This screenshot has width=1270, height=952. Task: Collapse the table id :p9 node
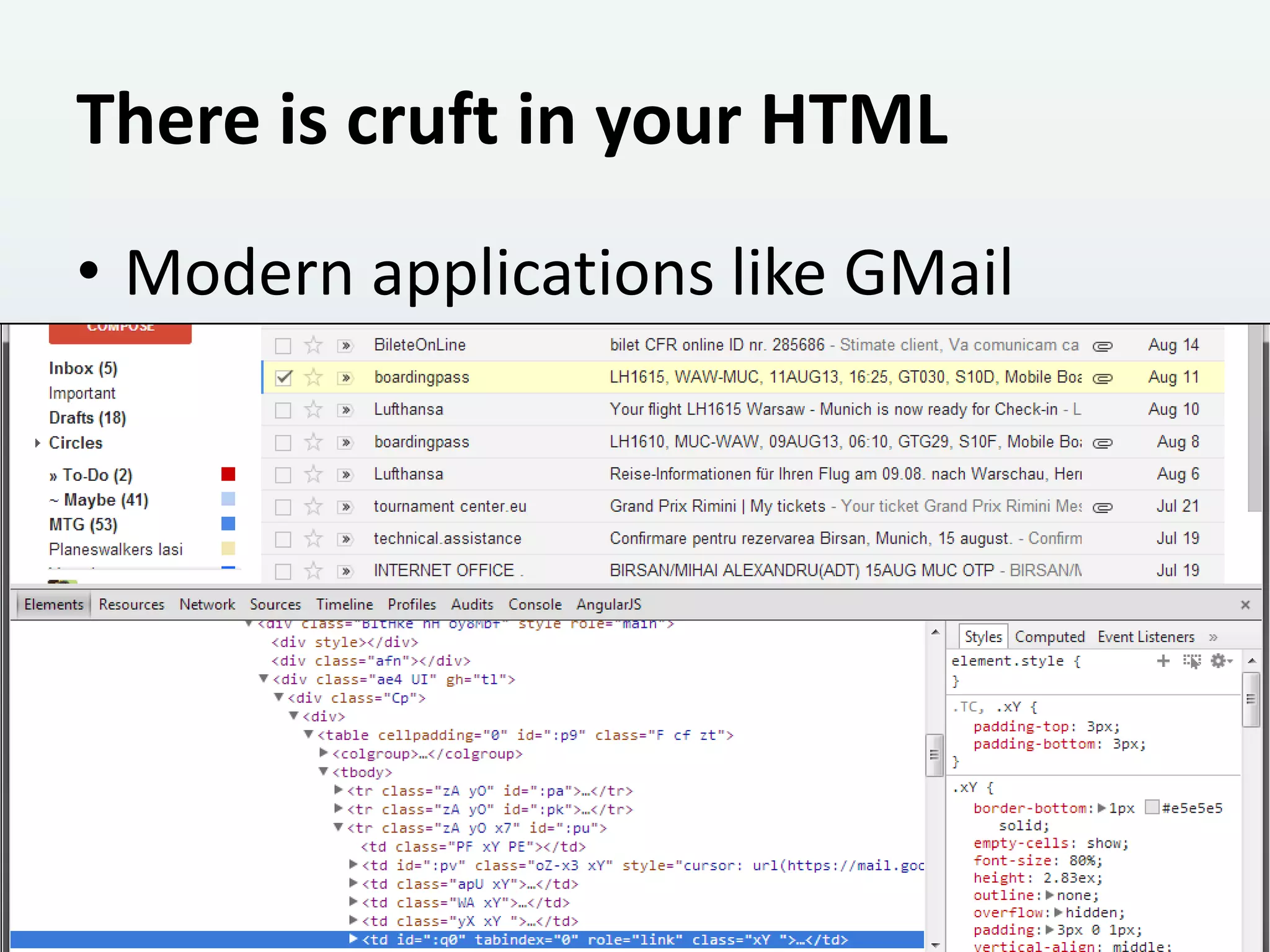pyautogui.click(x=308, y=734)
